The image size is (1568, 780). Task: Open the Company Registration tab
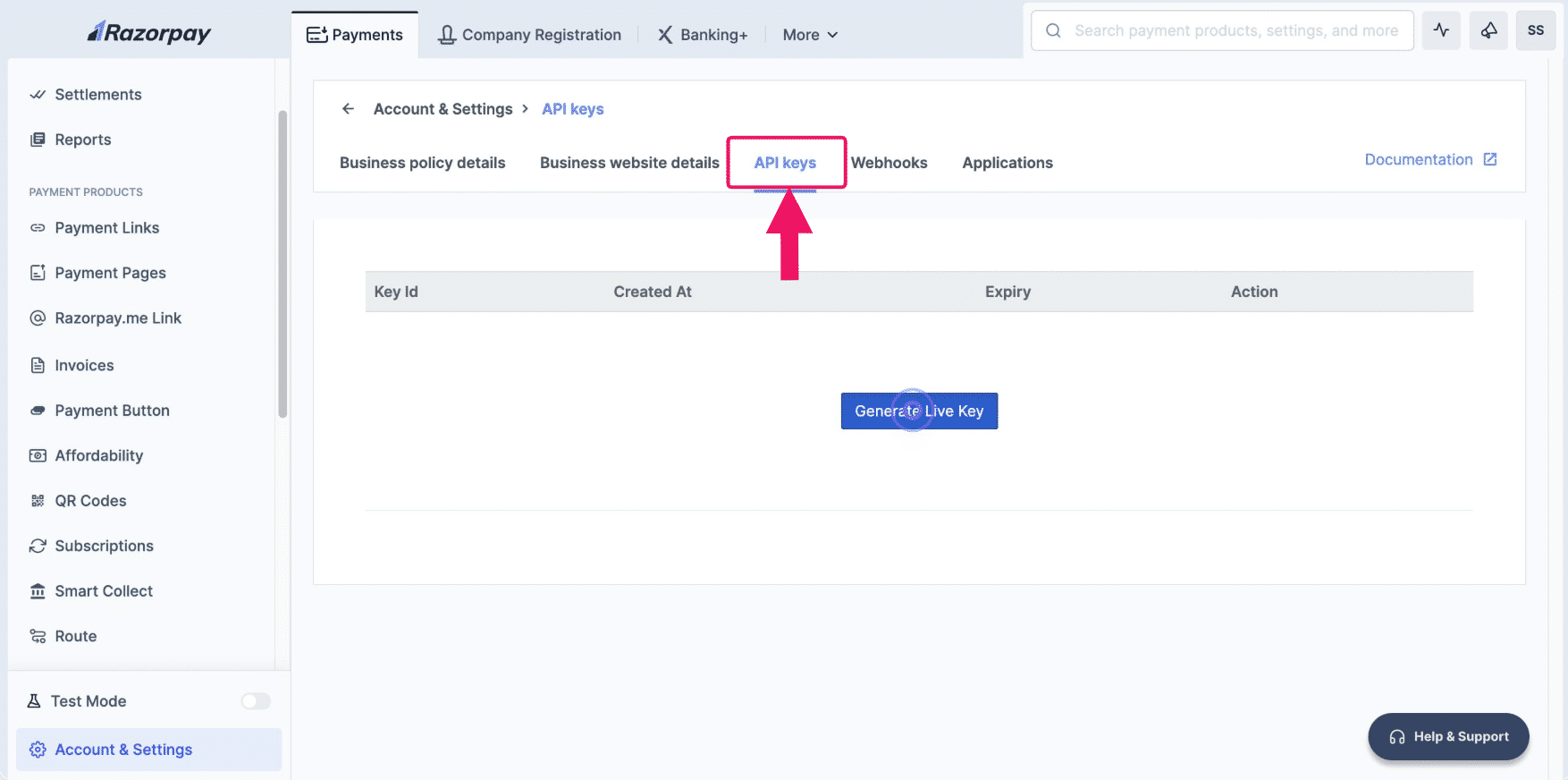click(x=529, y=35)
